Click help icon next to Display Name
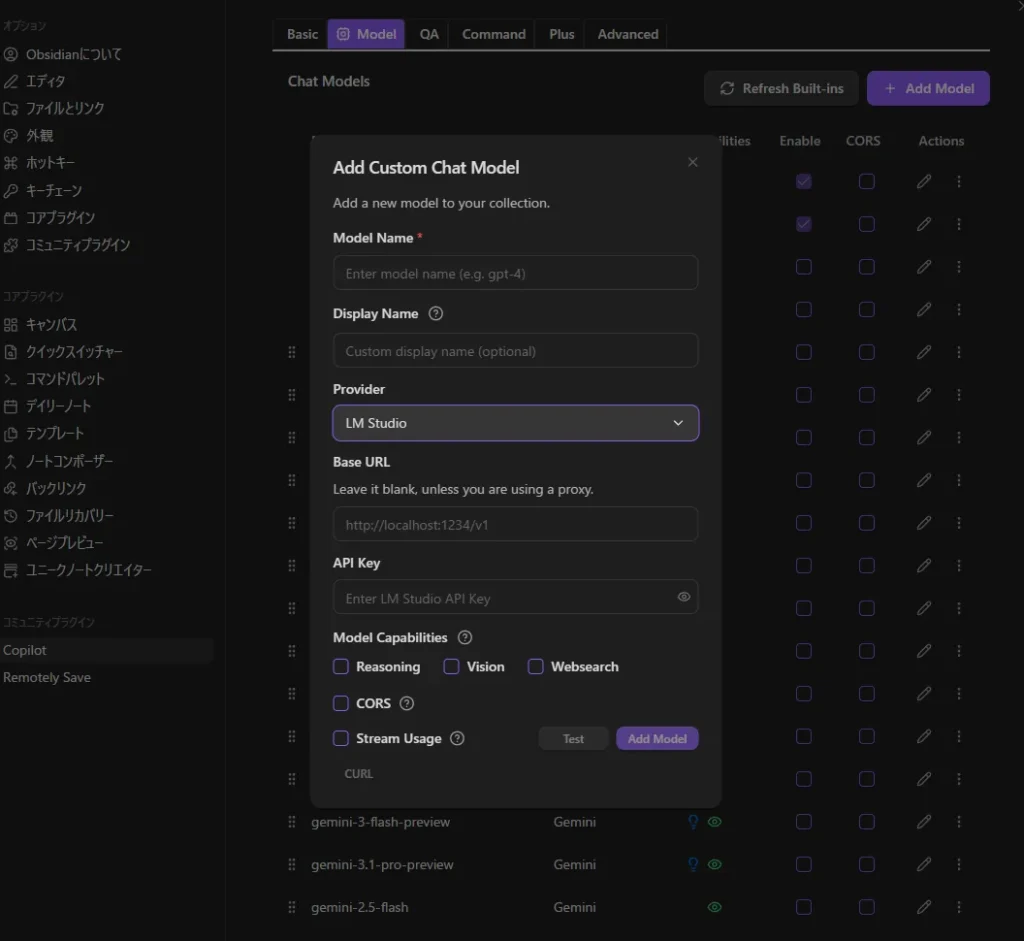This screenshot has height=941, width=1024. pos(436,313)
